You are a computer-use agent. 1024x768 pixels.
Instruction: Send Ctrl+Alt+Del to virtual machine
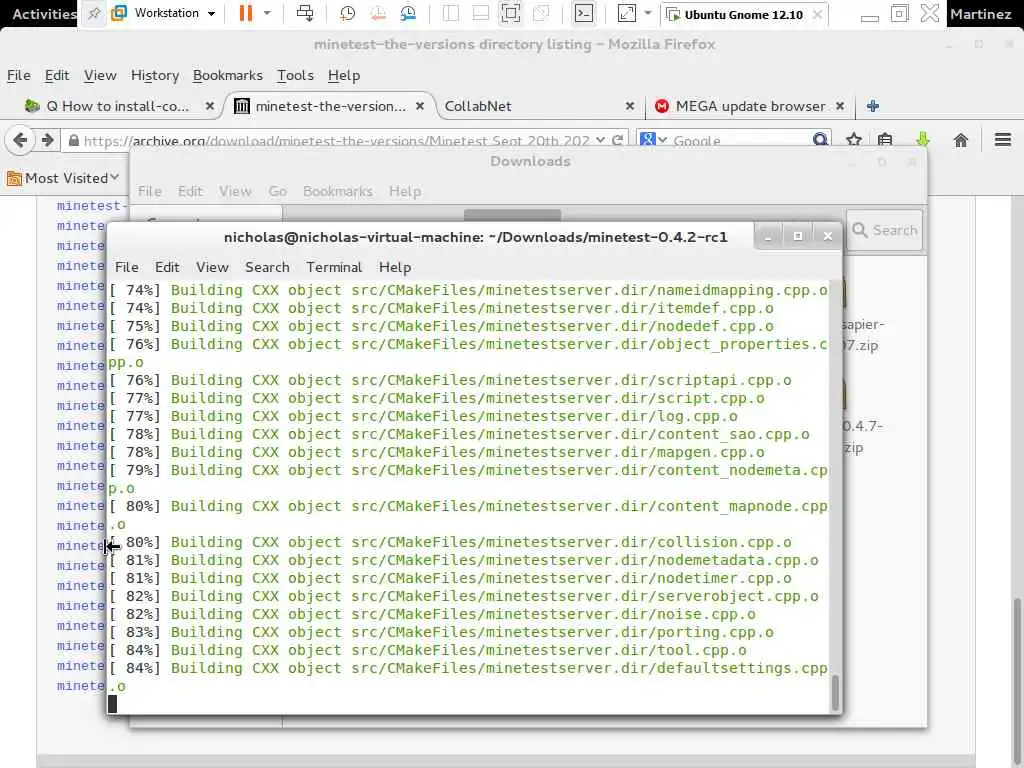tap(305, 13)
